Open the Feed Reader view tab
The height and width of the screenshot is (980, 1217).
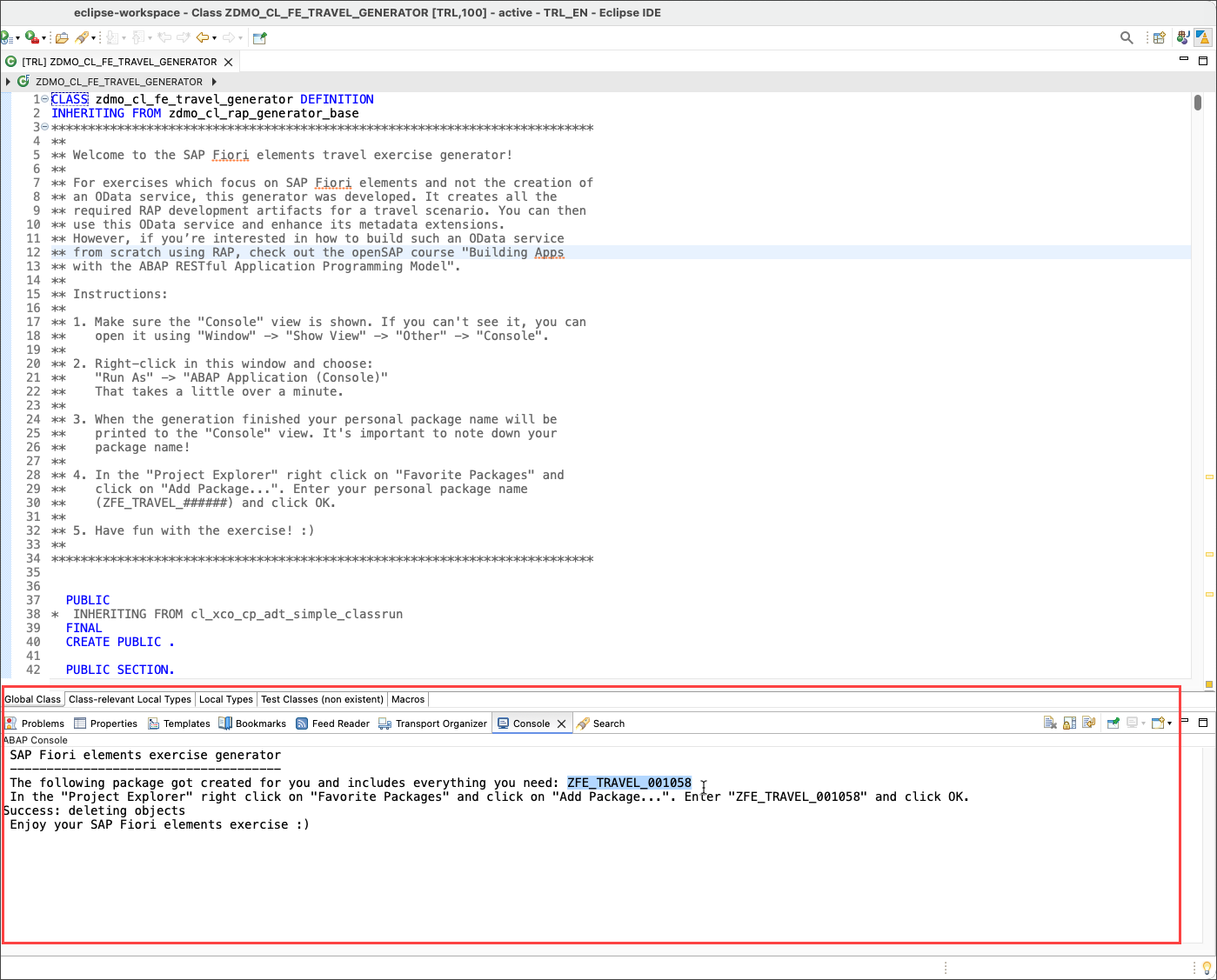coord(332,723)
